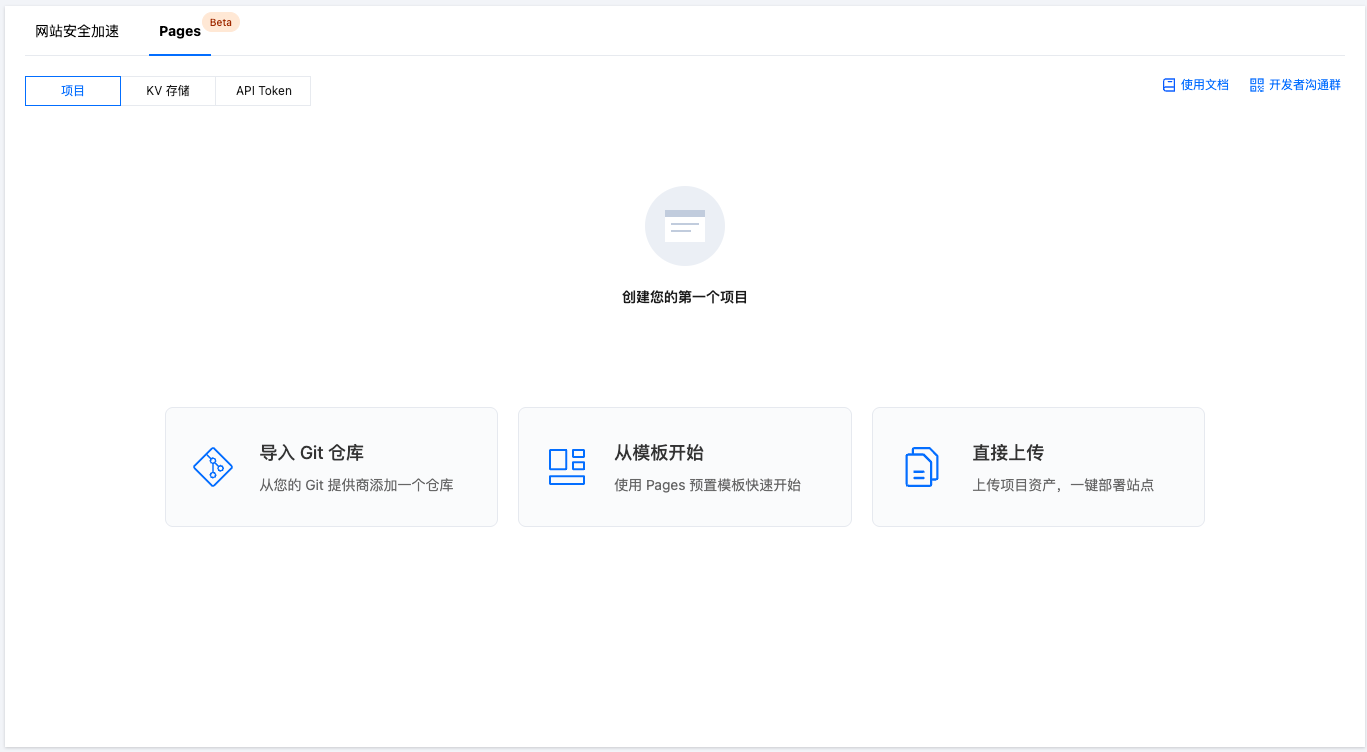This screenshot has height=752, width=1367.
Task: Click the QR code icon beside 开发者沟通群
Action: [1257, 85]
